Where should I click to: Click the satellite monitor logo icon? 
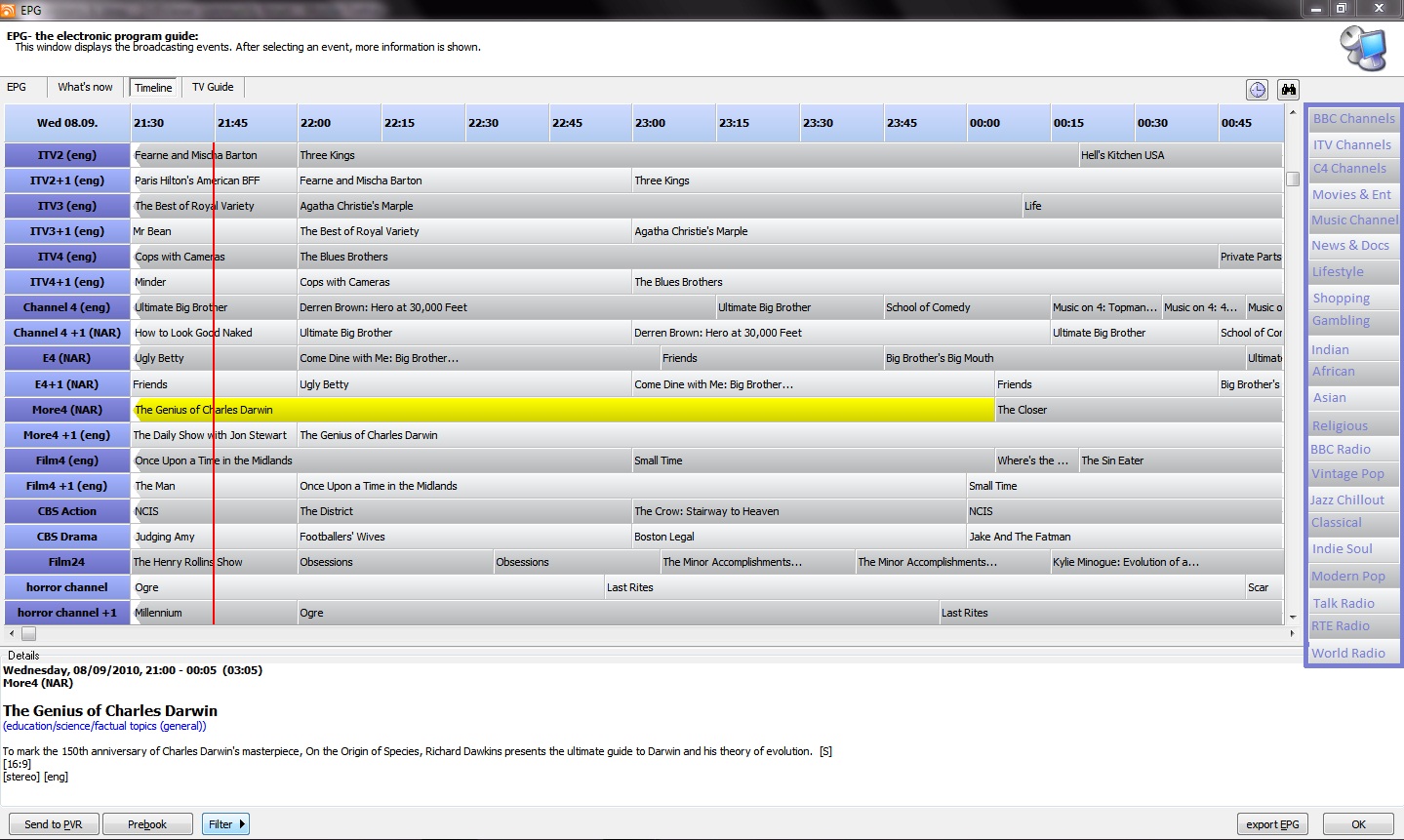[x=1363, y=48]
